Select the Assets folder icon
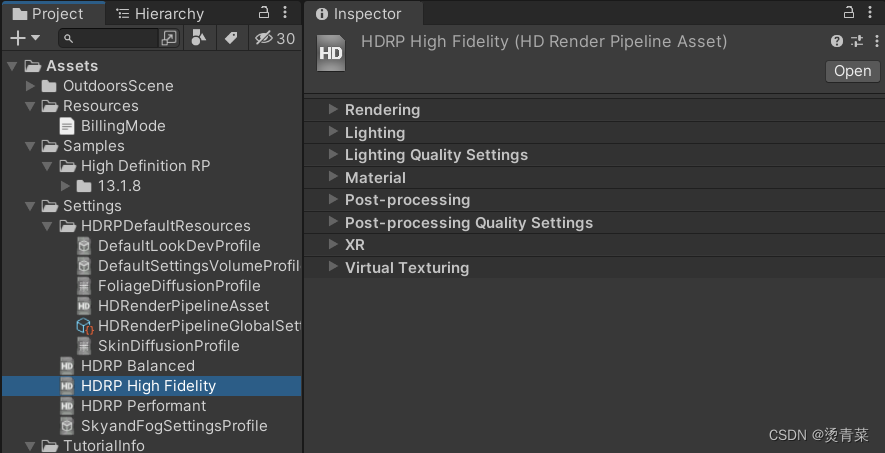 [x=33, y=66]
